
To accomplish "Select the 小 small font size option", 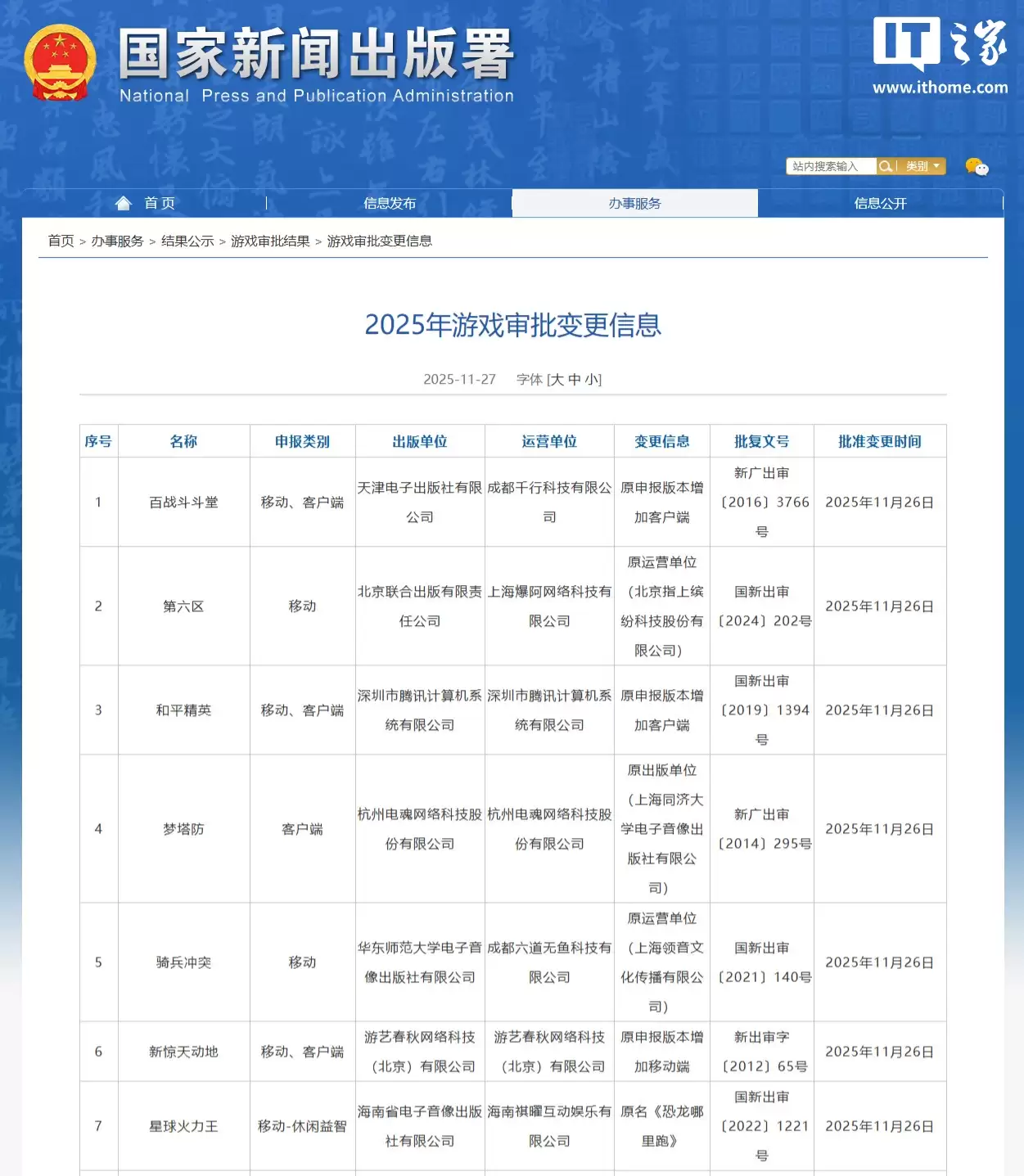I will [593, 379].
